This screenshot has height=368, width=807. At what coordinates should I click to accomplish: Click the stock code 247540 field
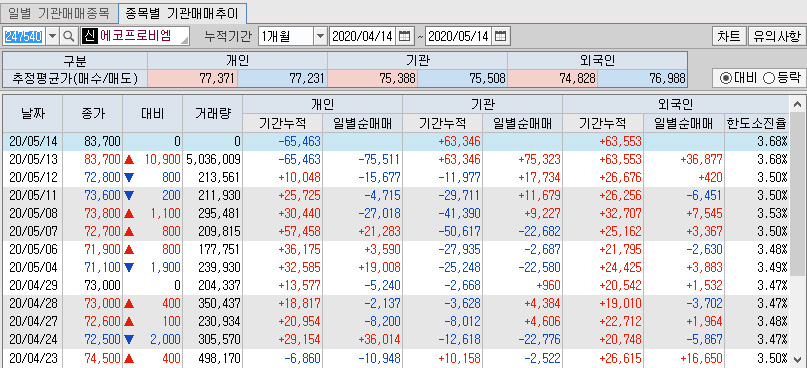tap(24, 36)
